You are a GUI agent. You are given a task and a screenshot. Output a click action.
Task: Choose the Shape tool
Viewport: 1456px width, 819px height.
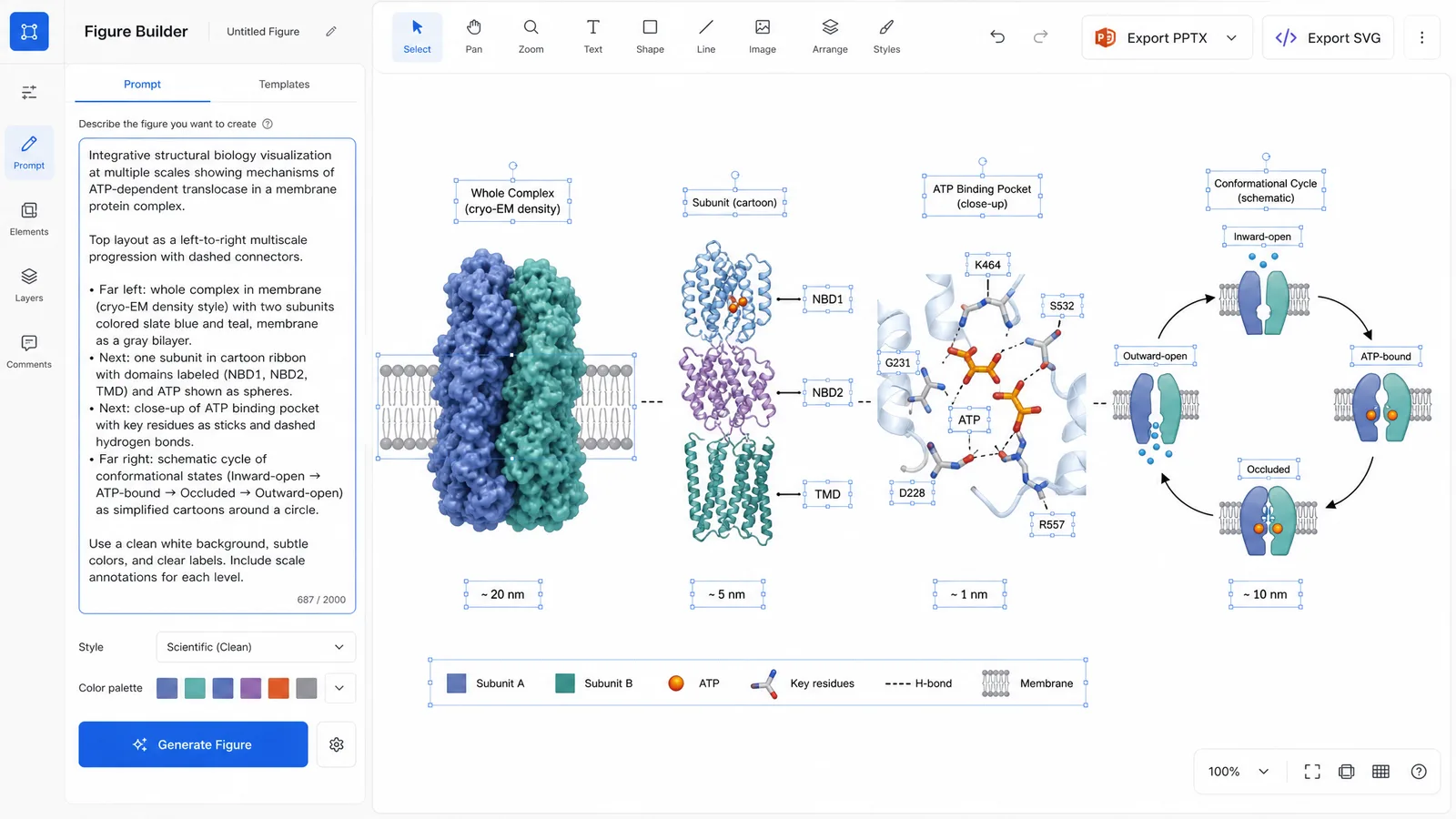click(650, 37)
